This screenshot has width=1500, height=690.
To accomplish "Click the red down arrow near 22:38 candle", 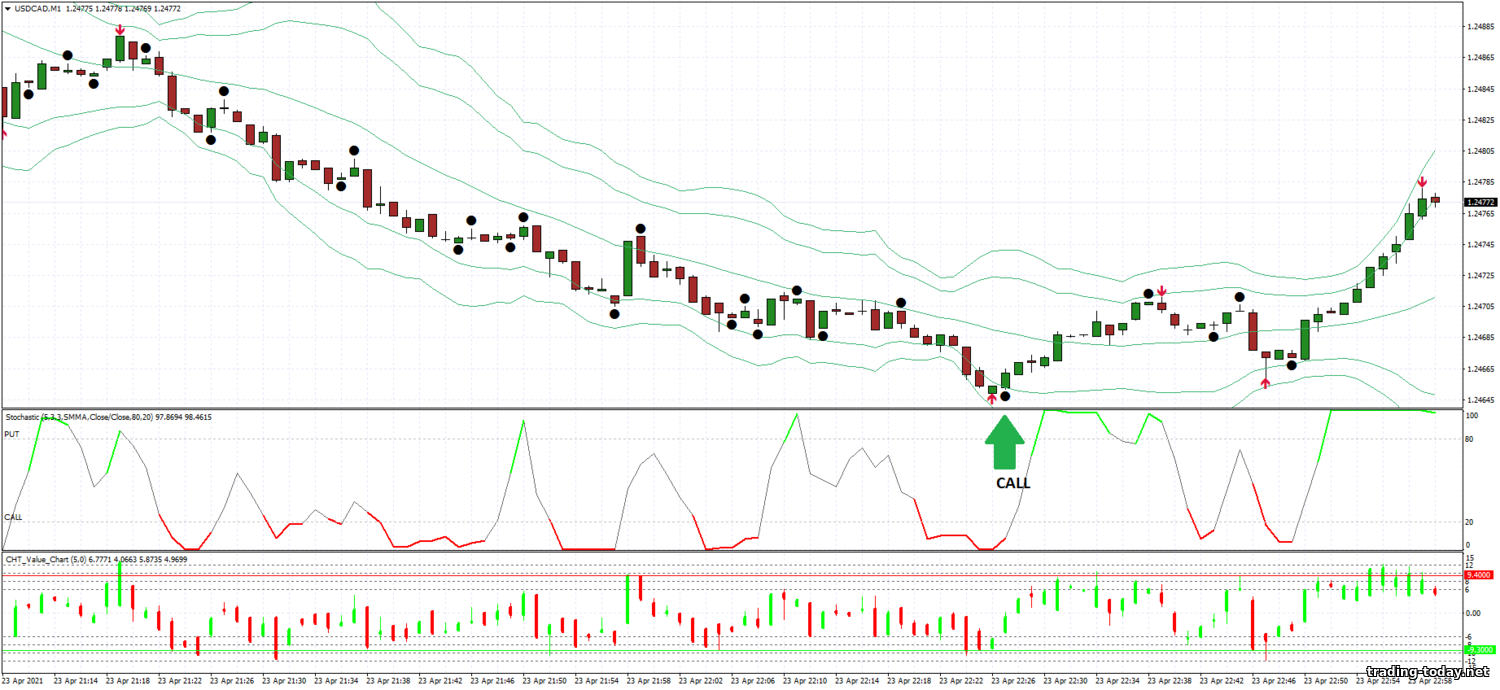I will [x=1161, y=292].
